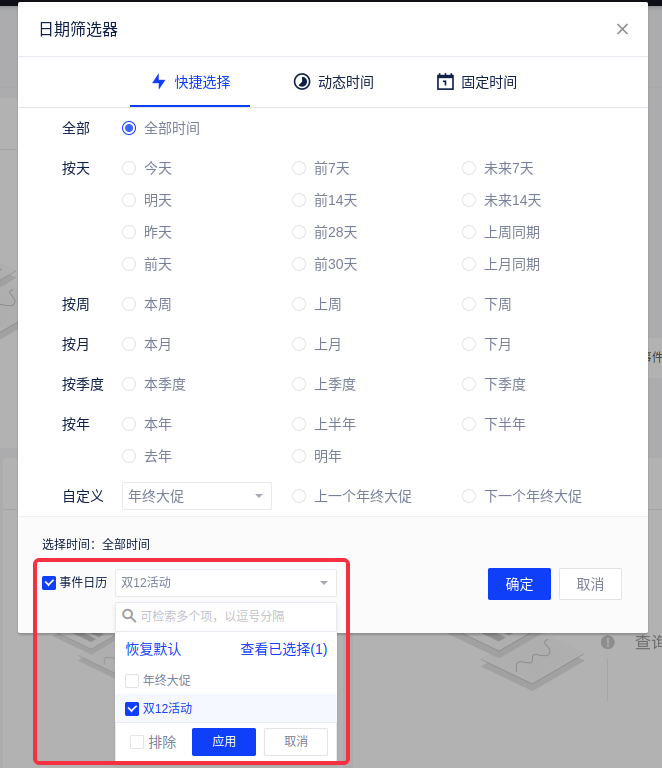Enable the 排除 checkbox

point(137,742)
